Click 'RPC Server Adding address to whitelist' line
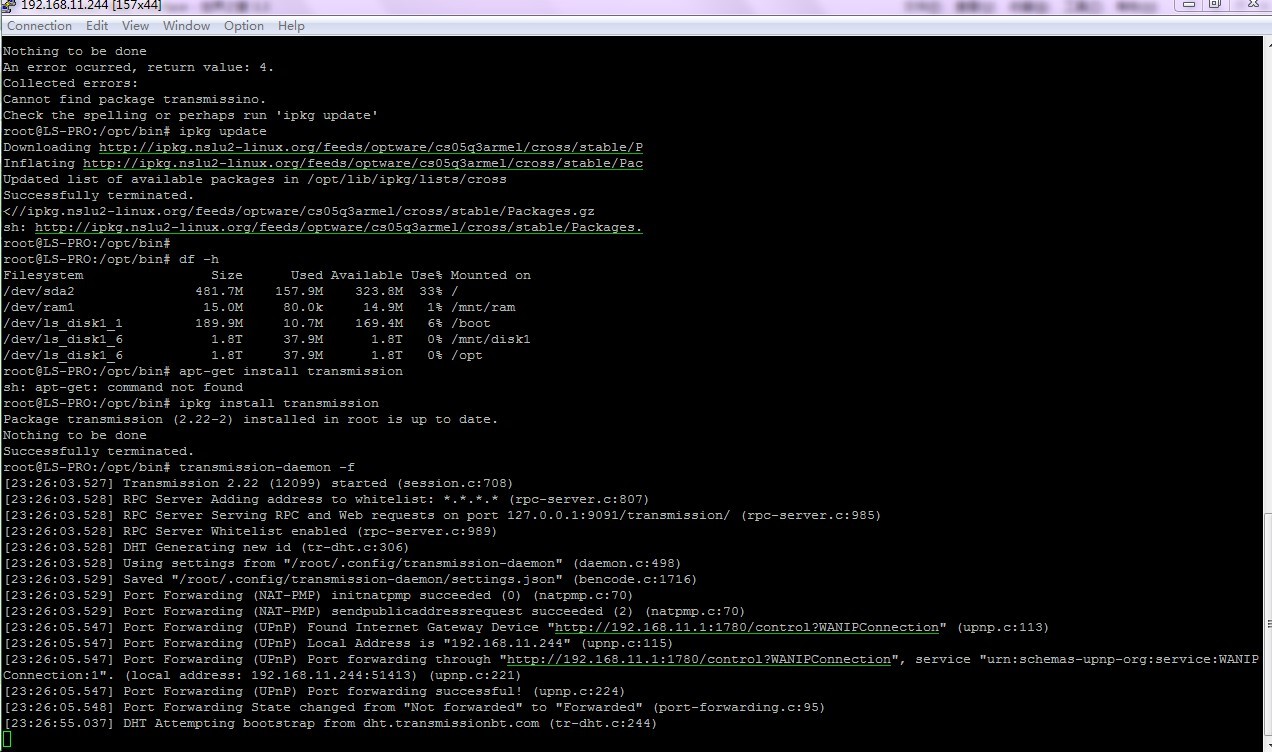Viewport: 1272px width, 752px height. point(327,500)
